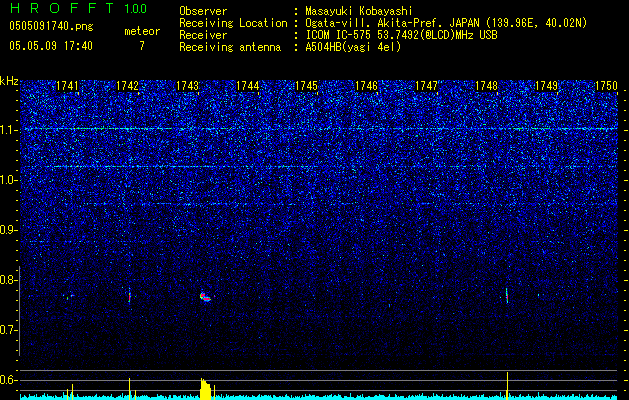
Task: Click the Receiving antenna label
Action: pyautogui.click(x=230, y=47)
